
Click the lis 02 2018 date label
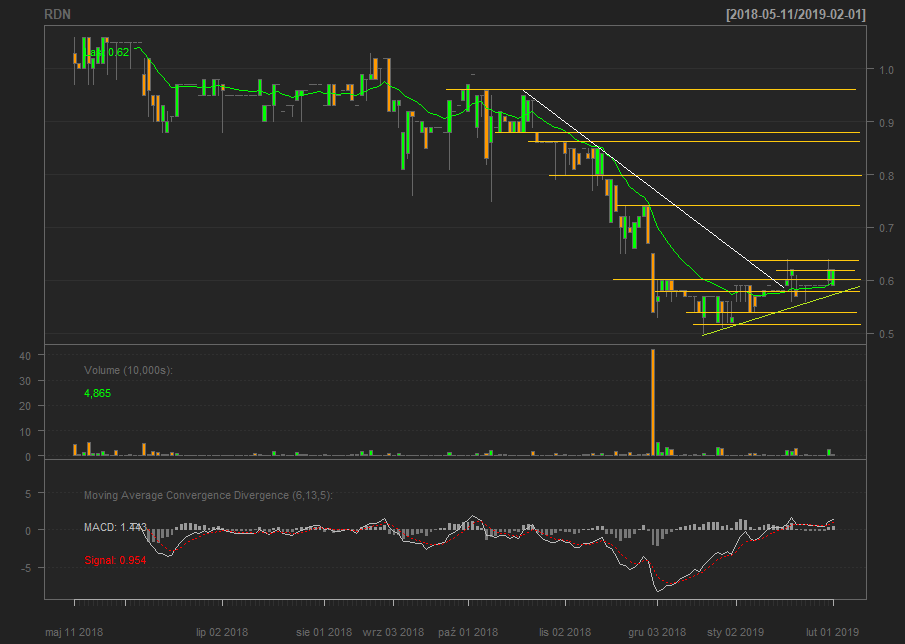pos(565,632)
